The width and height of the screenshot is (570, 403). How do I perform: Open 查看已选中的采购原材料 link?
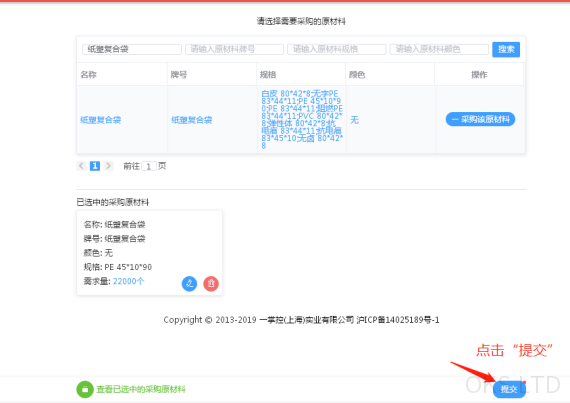tap(141, 389)
